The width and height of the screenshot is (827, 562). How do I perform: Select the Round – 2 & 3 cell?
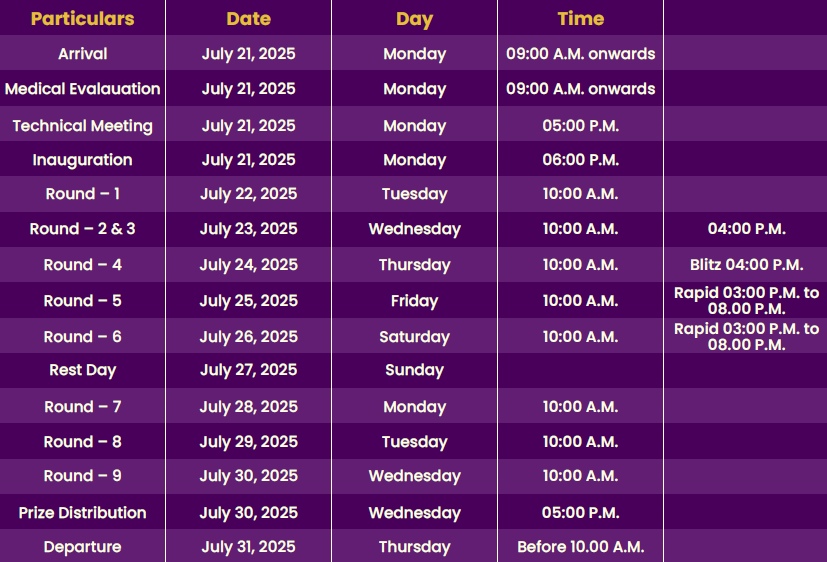82,228
